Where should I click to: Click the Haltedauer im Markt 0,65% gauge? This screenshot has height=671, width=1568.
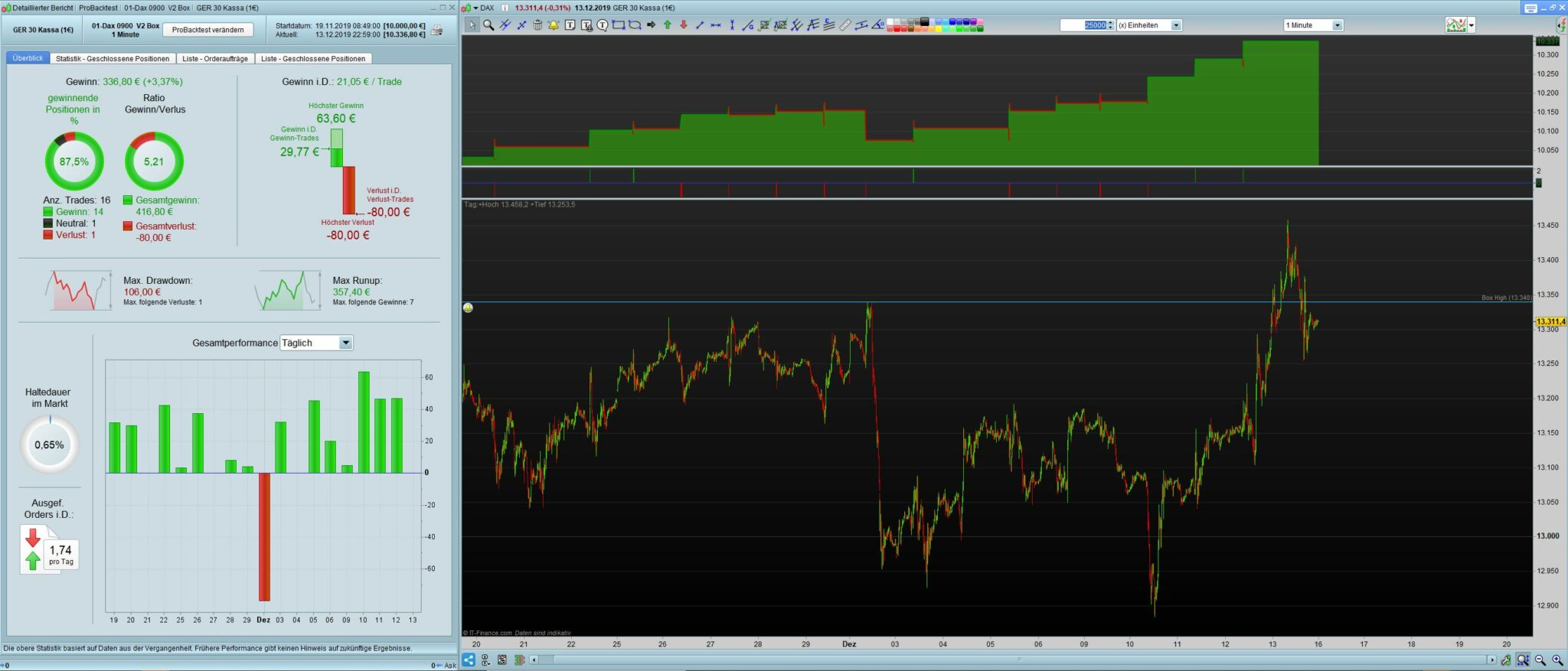coord(50,445)
